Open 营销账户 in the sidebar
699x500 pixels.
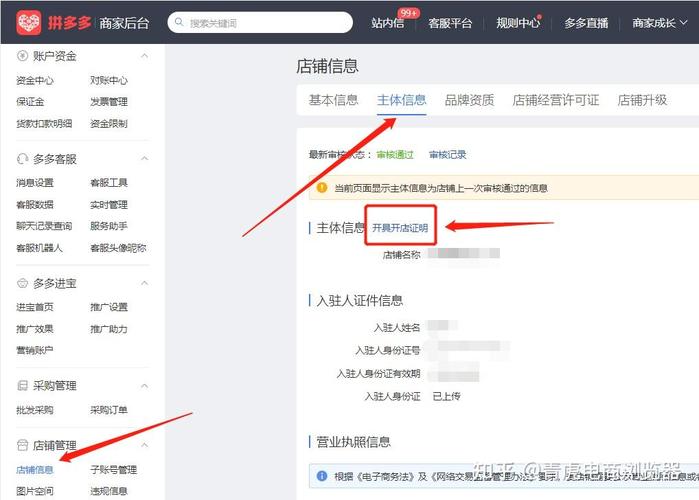point(35,350)
